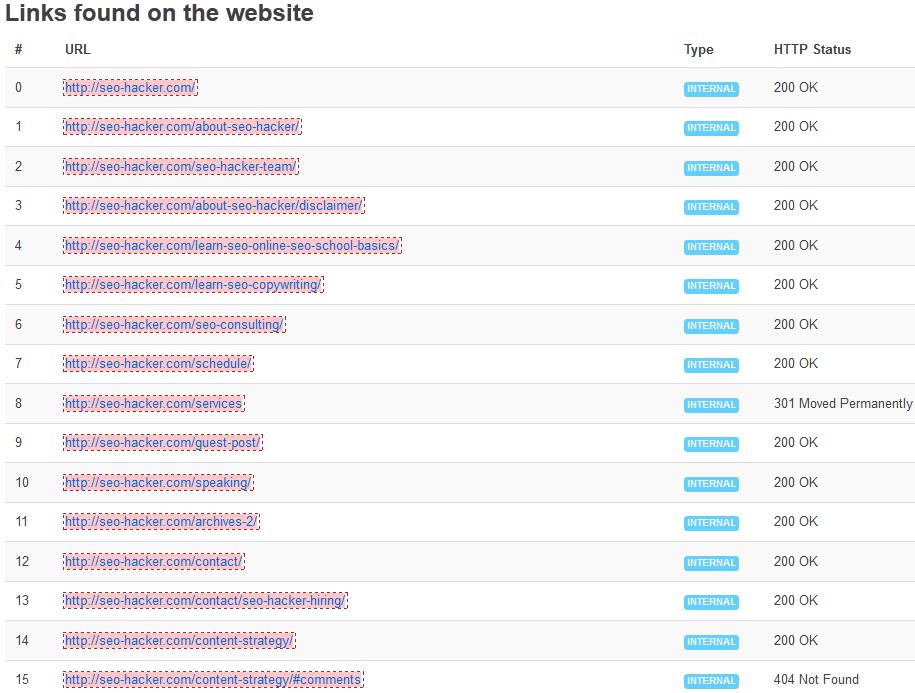
Task: Open the learn-seo-online-seo-school-basics link
Action: [x=232, y=246]
